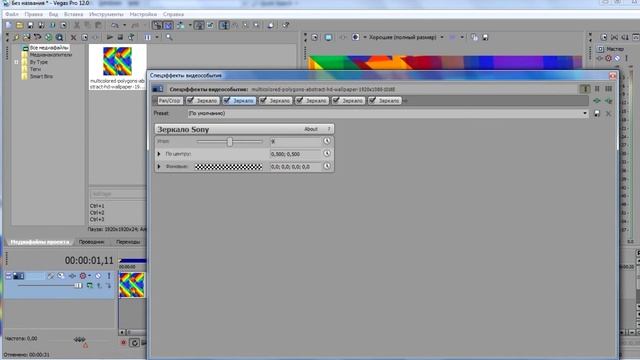Expand the По центру parameter
The image size is (640, 360).
pyautogui.click(x=159, y=154)
